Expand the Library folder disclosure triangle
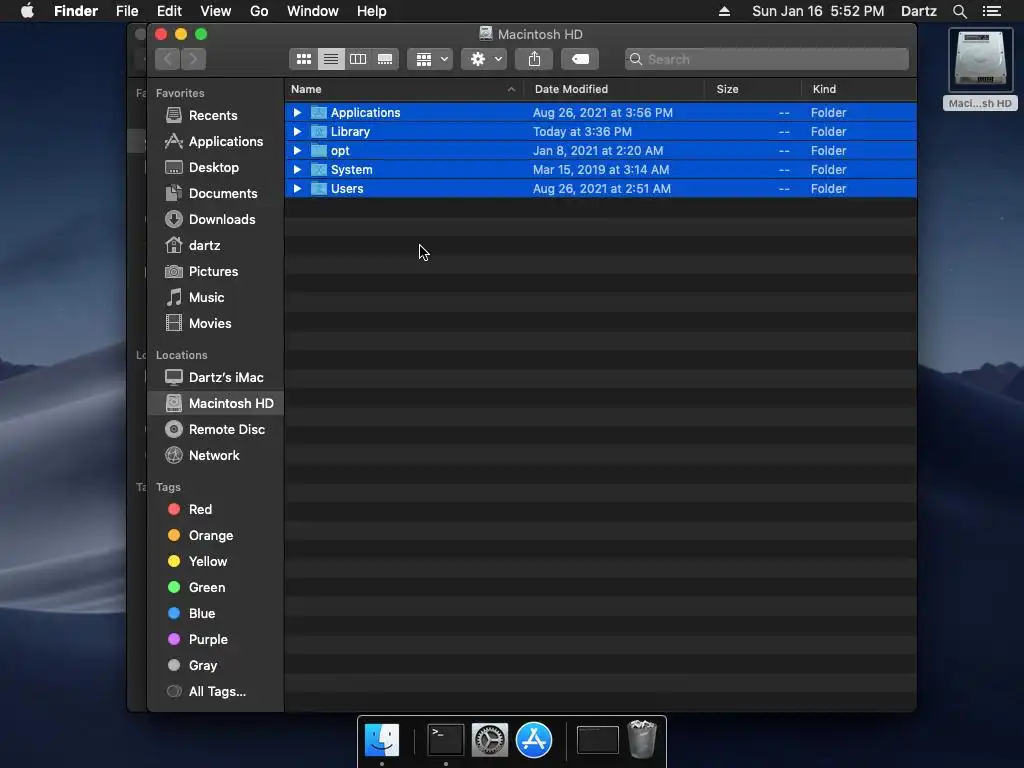The width and height of the screenshot is (1024, 768). 297,131
